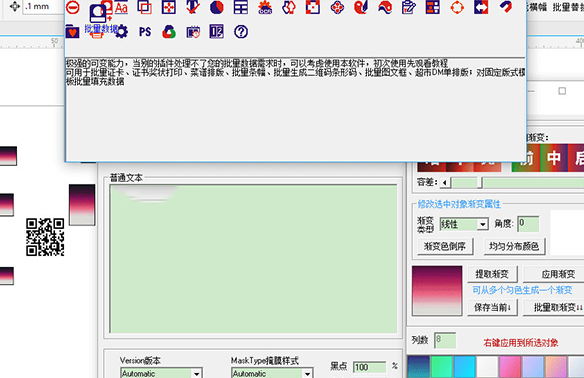Viewport: 584px width, 378px height.
Task: Click the nudge distance field showing .1 mm
Action: 44,6
